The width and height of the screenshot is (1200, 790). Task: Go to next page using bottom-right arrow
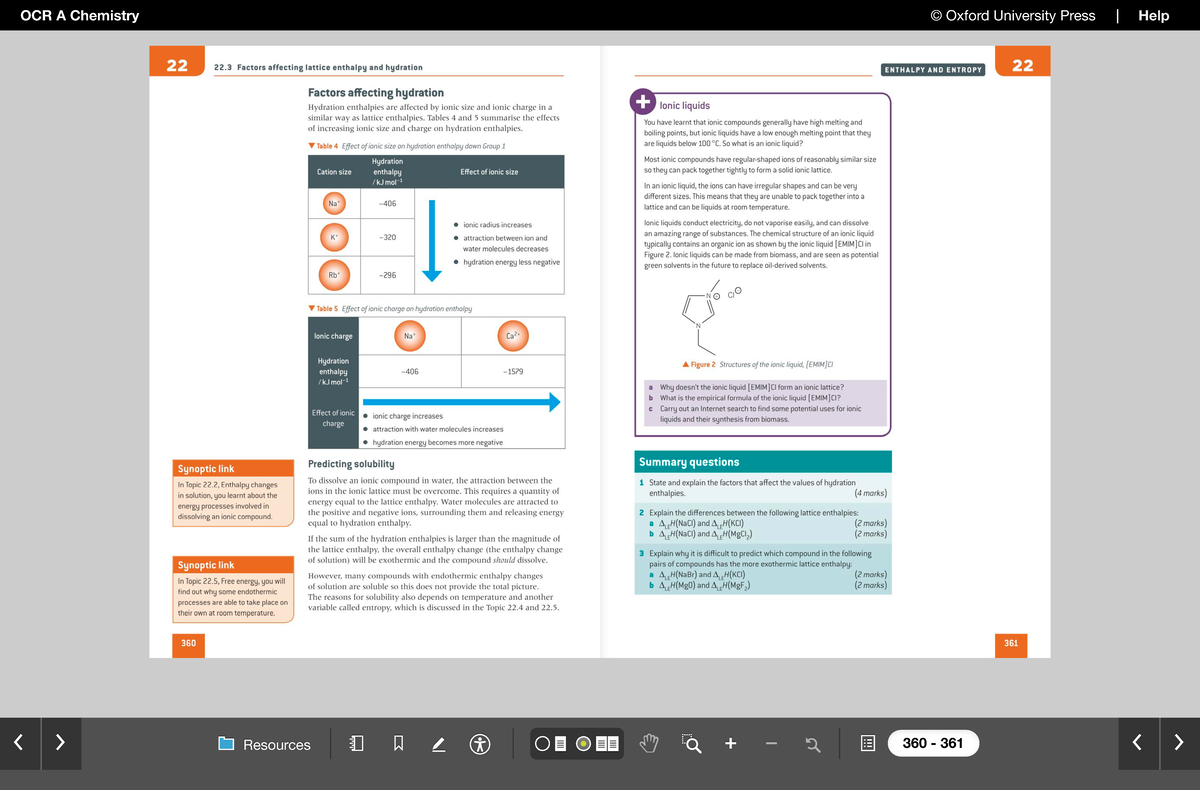coord(1178,742)
